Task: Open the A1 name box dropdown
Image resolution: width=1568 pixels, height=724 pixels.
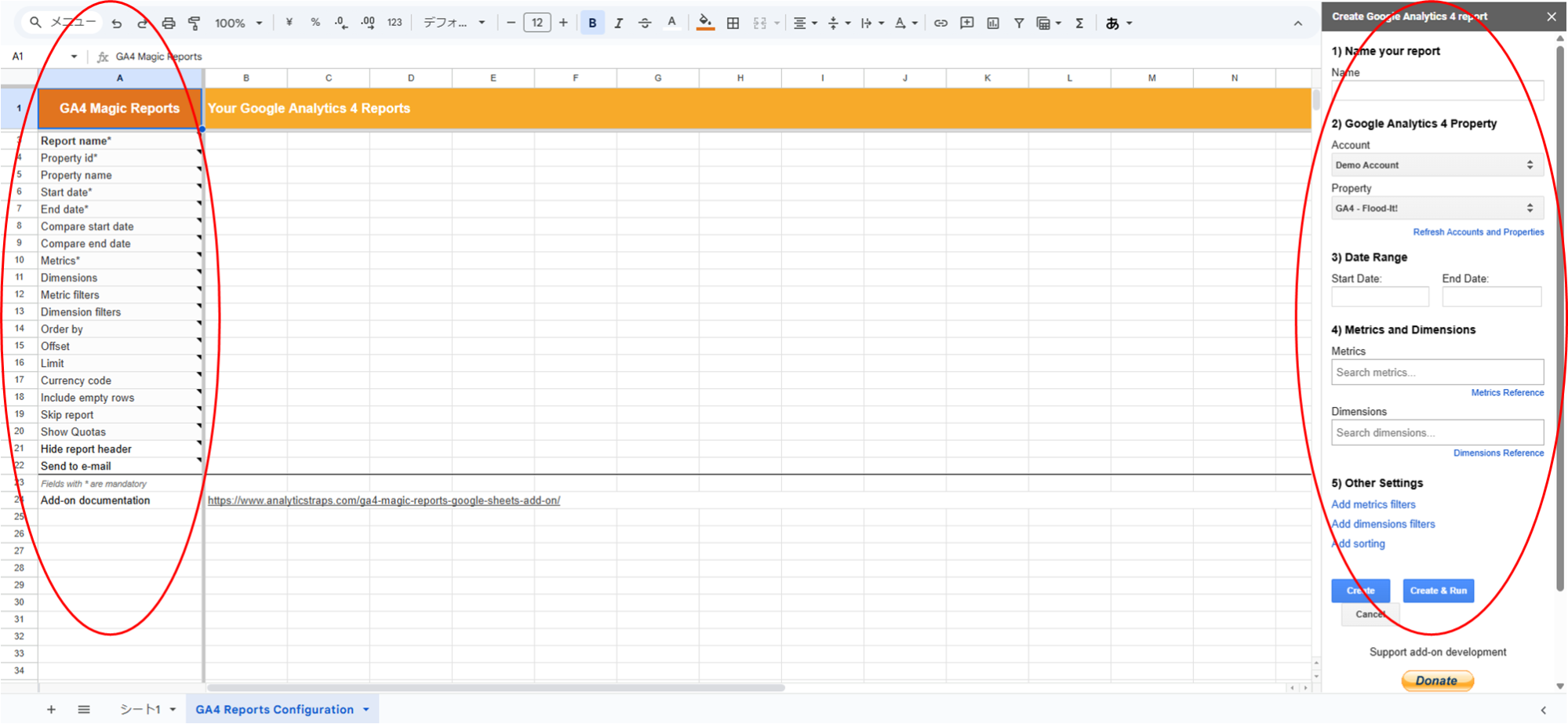Action: 74,56
